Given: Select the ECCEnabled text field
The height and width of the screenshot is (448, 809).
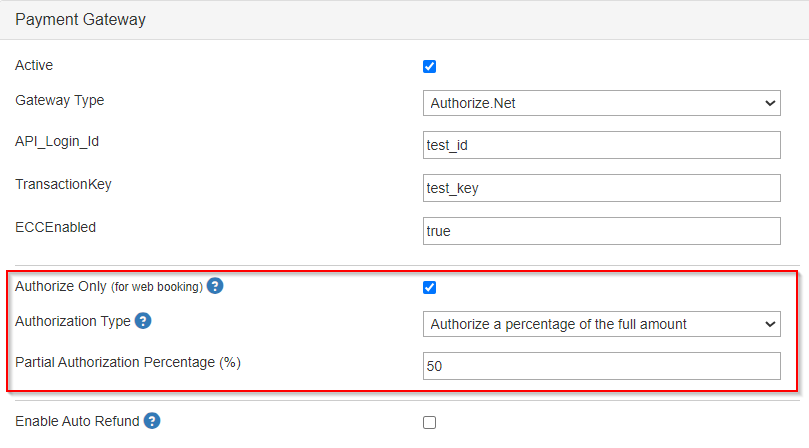Looking at the screenshot, I should point(602,231).
